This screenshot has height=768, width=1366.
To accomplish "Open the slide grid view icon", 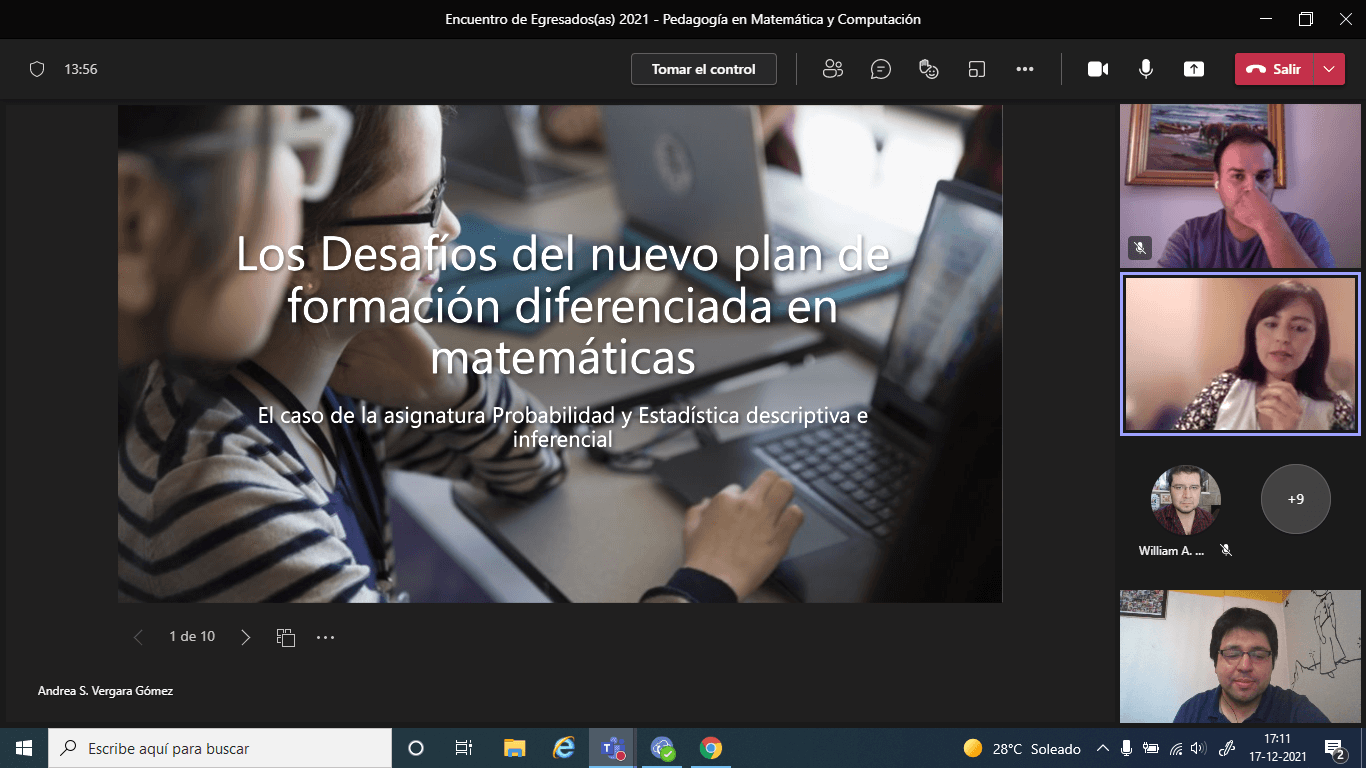I will 286,637.
